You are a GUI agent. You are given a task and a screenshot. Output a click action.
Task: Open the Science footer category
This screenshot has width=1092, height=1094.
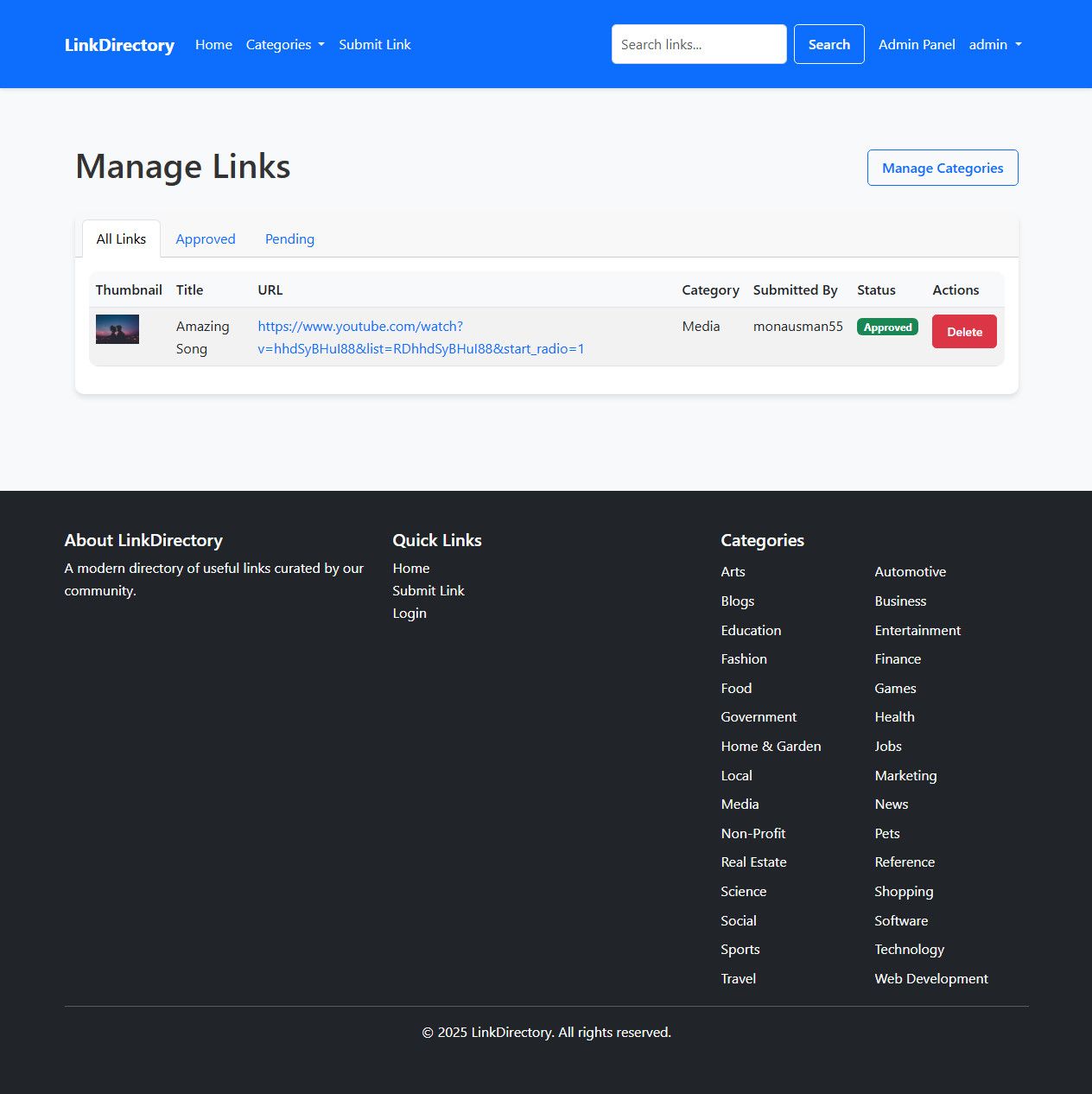[x=744, y=892]
